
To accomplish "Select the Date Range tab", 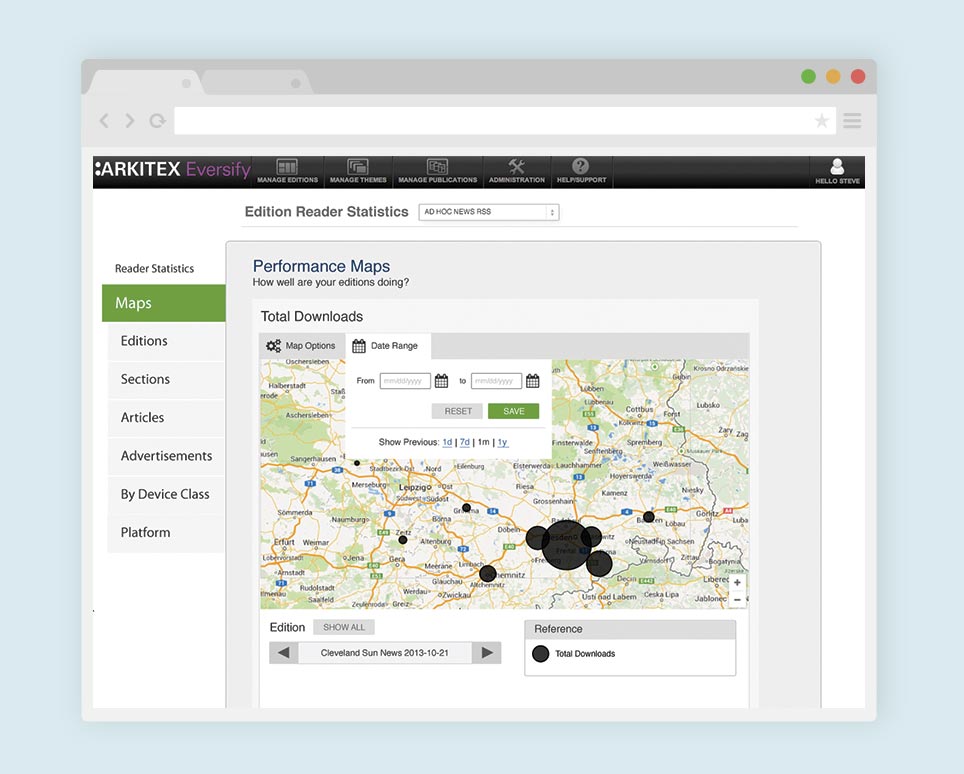I will pyautogui.click(x=388, y=346).
